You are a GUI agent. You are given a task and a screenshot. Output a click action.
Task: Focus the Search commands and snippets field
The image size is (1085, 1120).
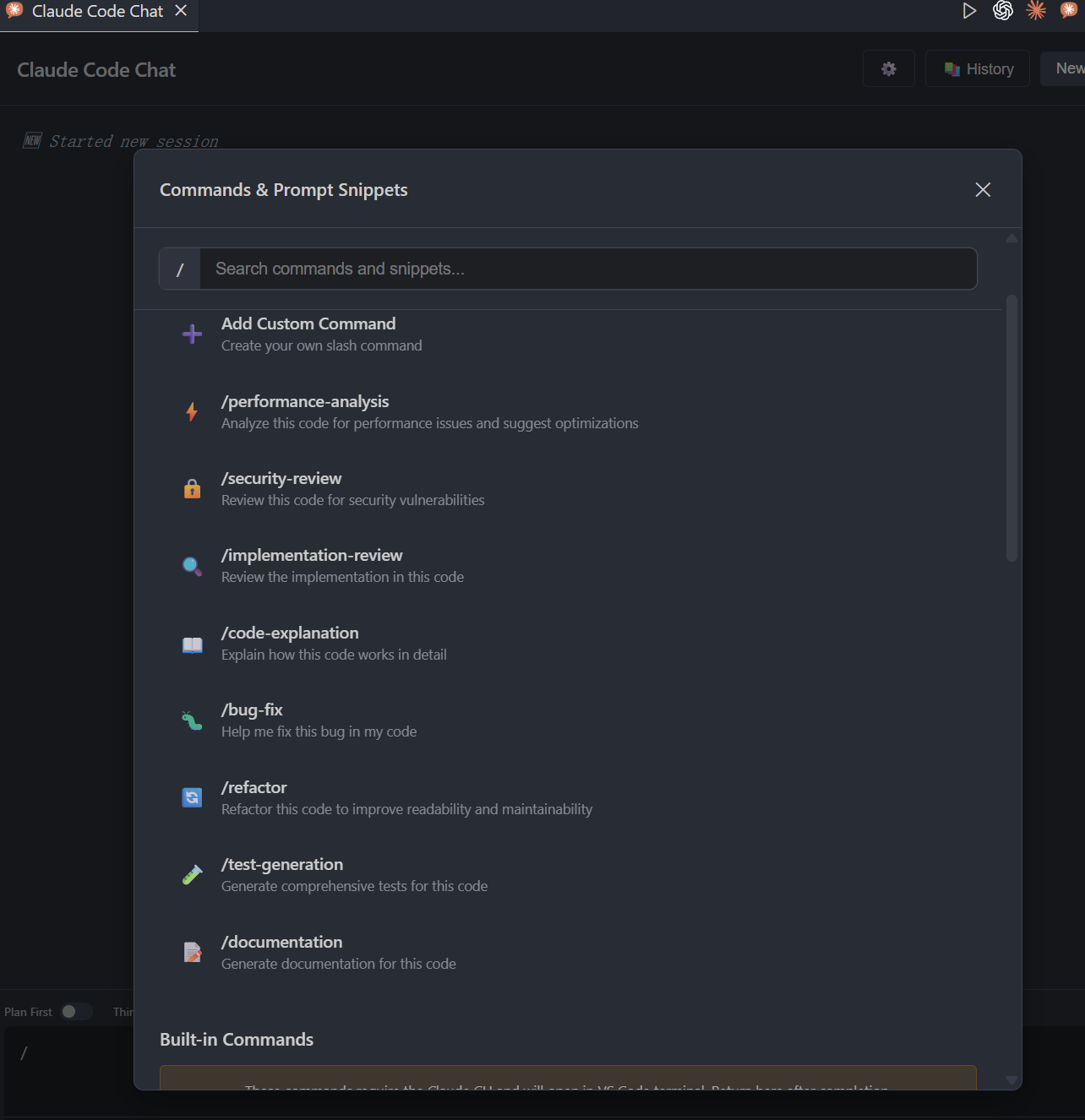click(587, 269)
